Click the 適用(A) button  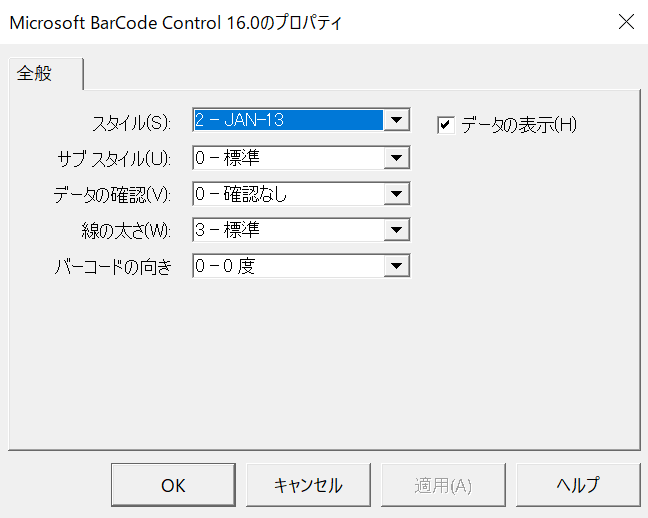[443, 485]
